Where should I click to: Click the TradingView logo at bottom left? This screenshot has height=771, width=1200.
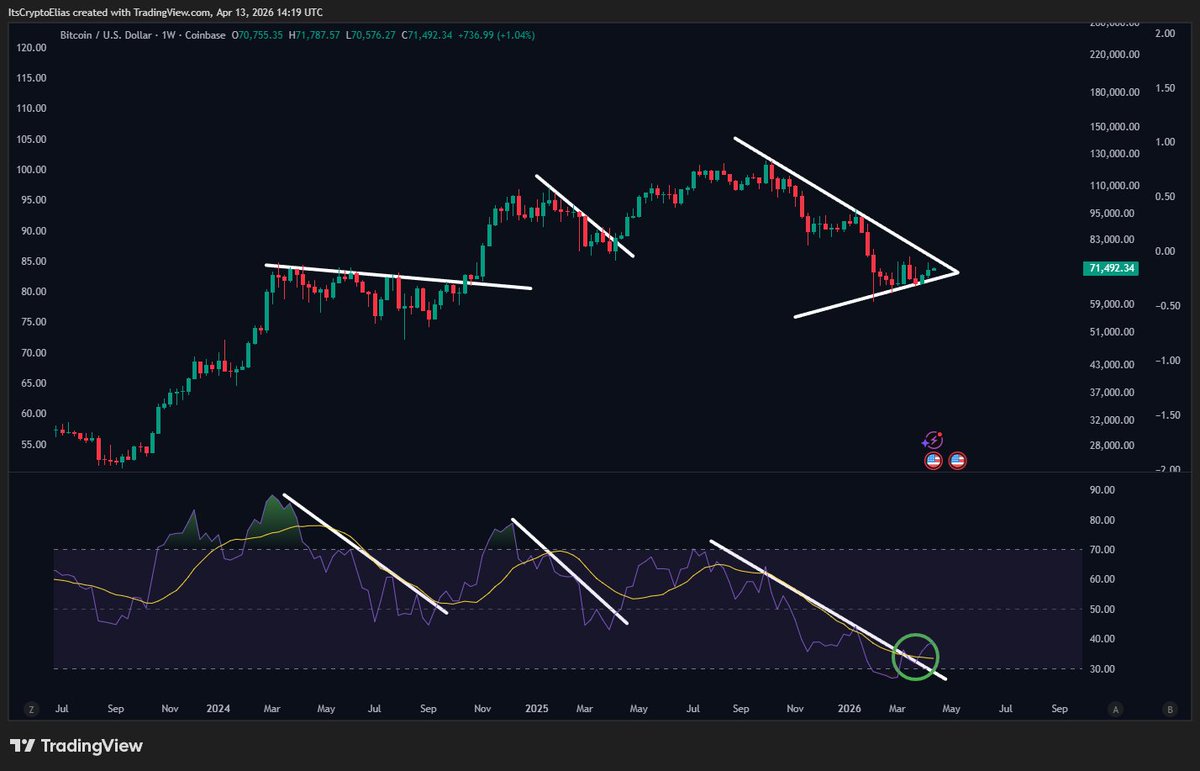tap(76, 746)
